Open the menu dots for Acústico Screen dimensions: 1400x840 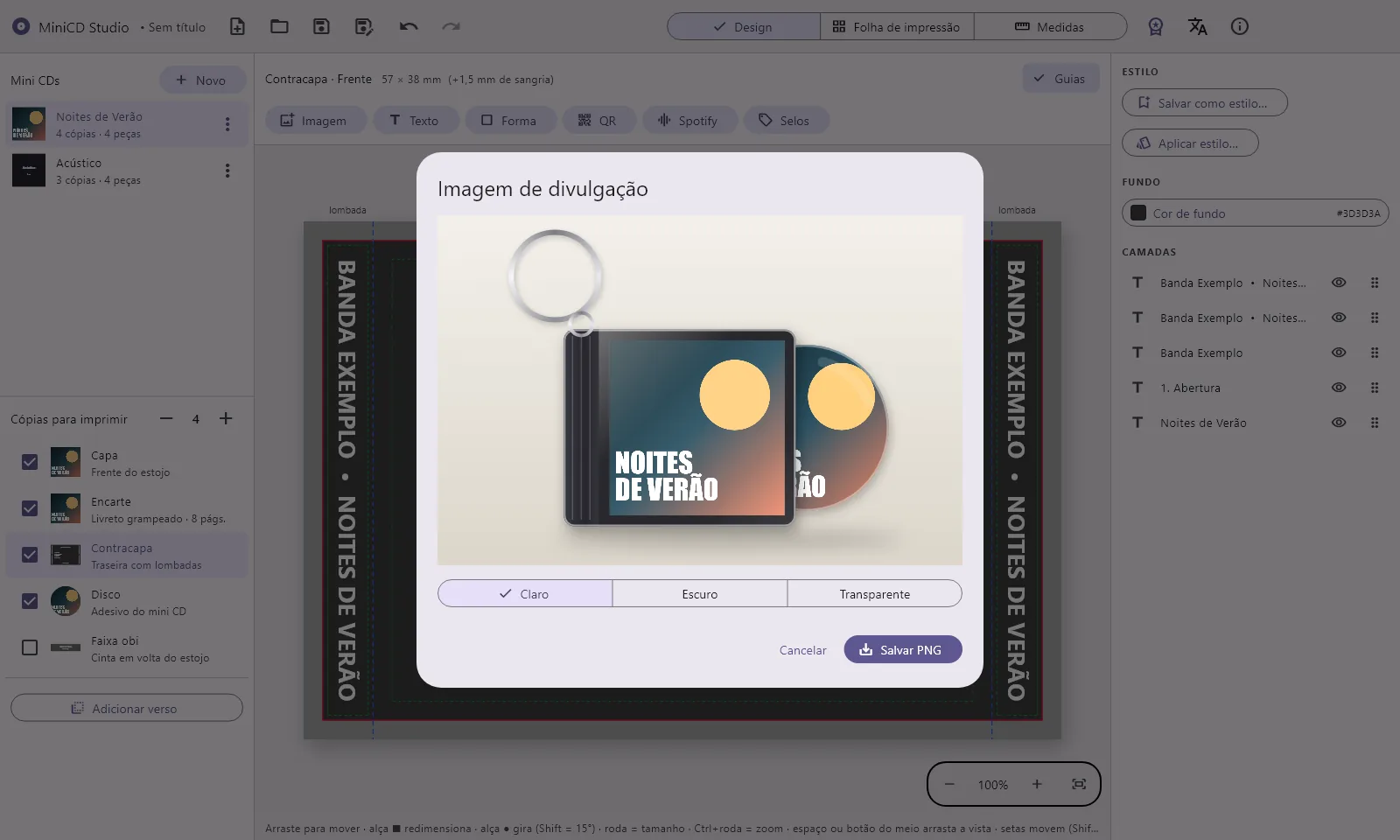[x=227, y=171]
